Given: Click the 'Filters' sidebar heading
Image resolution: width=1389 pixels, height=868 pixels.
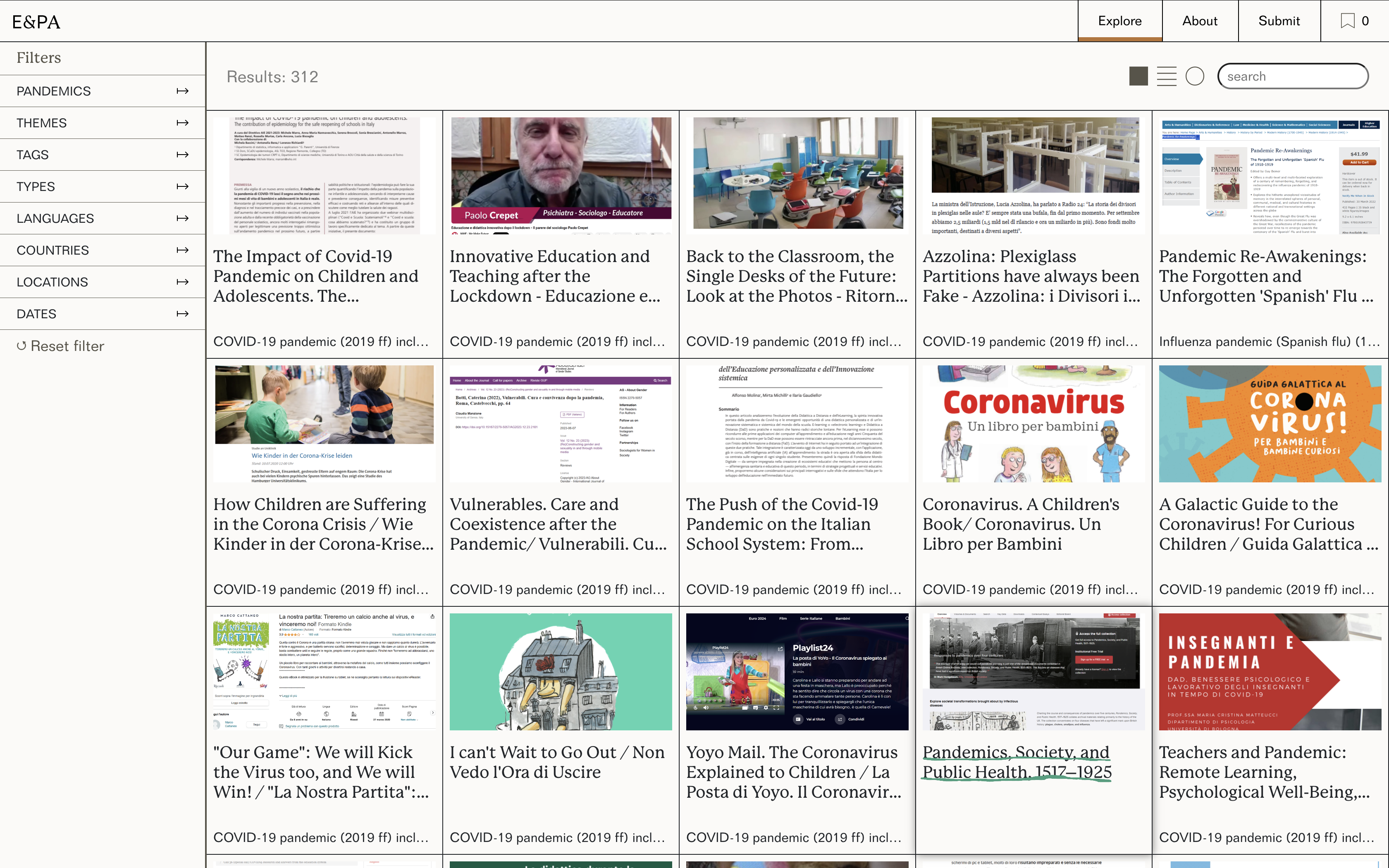Looking at the screenshot, I should [x=38, y=58].
